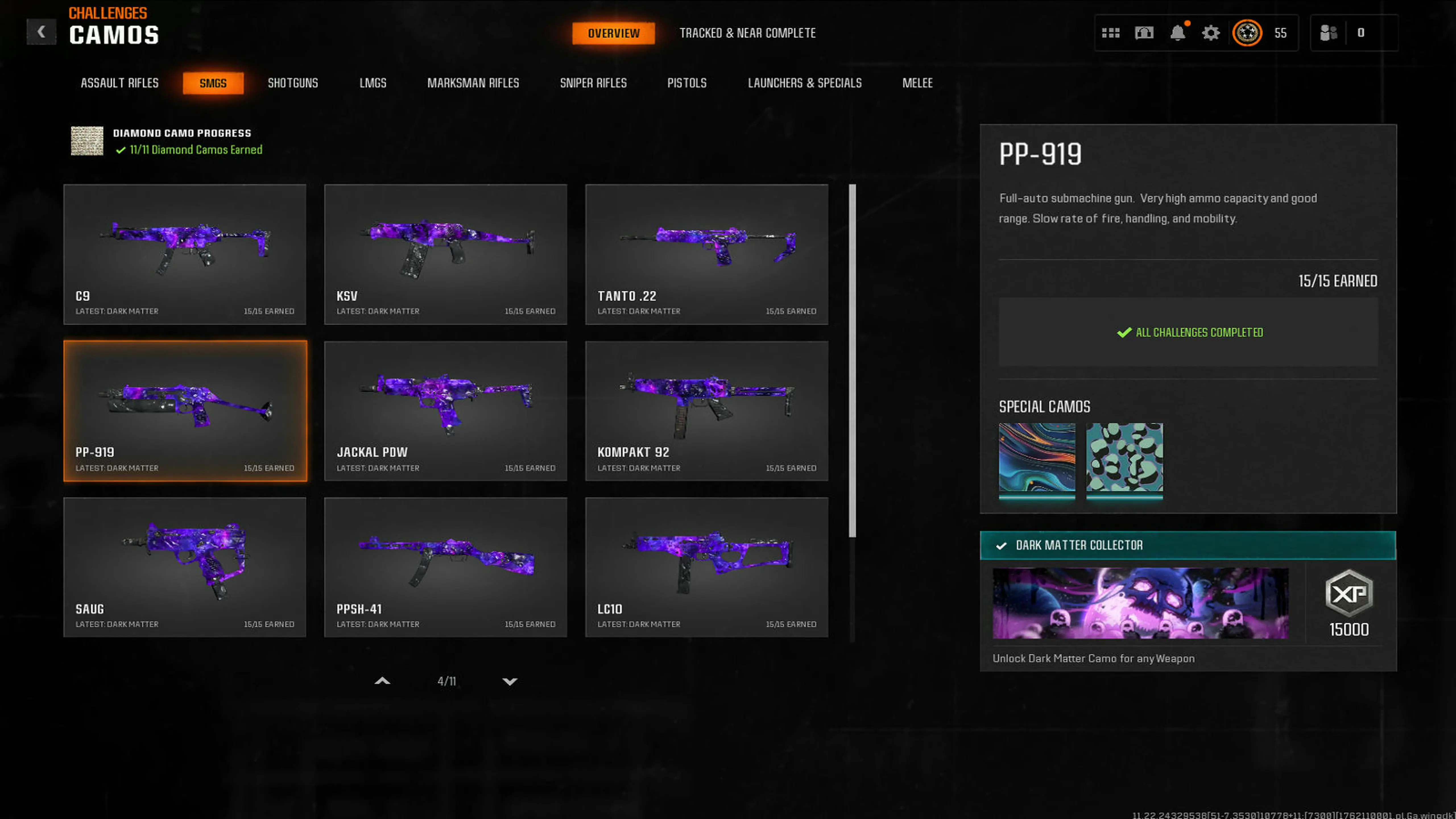Switch to Assault Rifles category tab
This screenshot has height=819, width=1456.
pyautogui.click(x=119, y=83)
